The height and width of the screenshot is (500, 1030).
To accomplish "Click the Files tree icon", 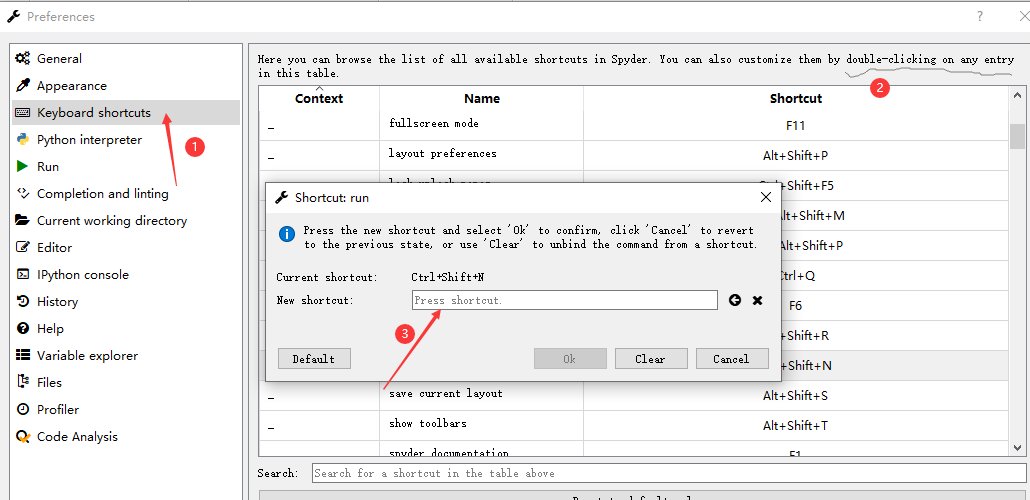I will [x=23, y=382].
